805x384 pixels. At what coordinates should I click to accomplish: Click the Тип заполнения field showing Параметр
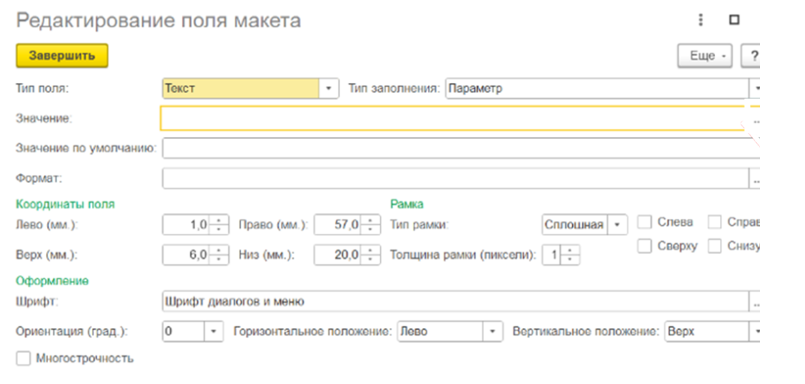click(598, 88)
